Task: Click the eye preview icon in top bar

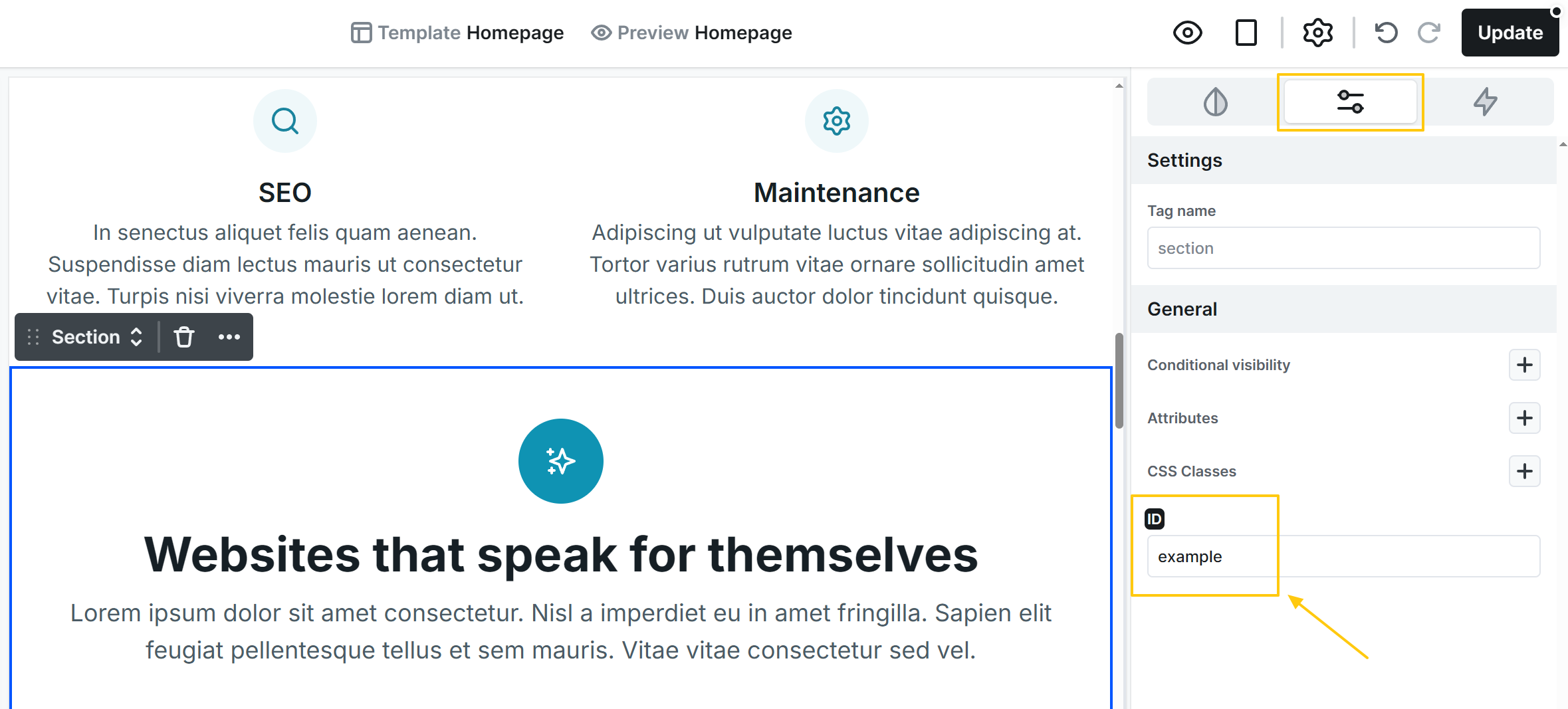Action: 1187,33
